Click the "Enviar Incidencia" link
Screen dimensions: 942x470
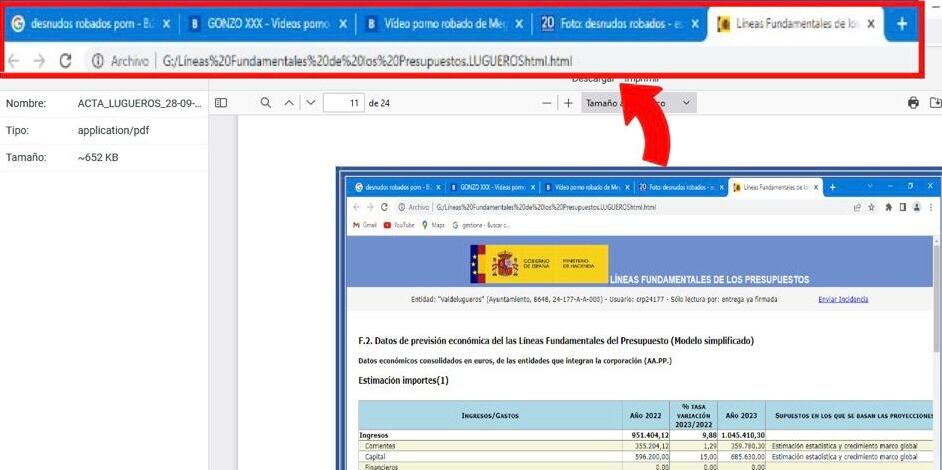(842, 299)
